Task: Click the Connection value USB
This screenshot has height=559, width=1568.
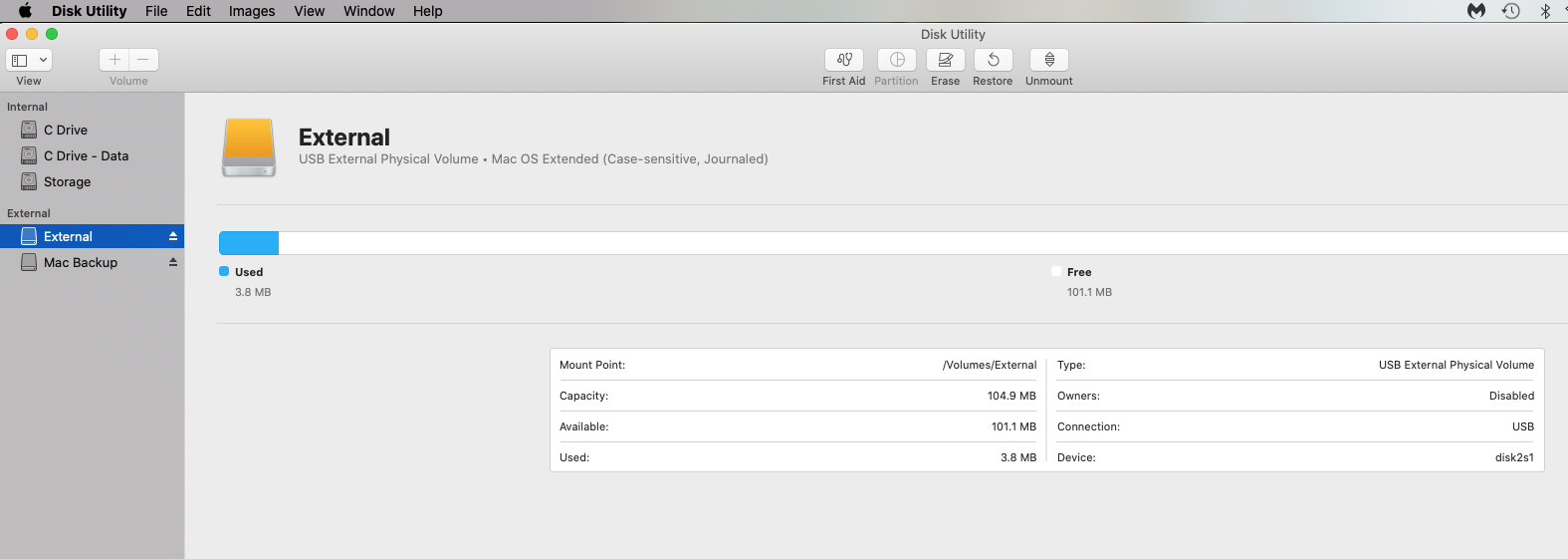Action: tap(1523, 426)
